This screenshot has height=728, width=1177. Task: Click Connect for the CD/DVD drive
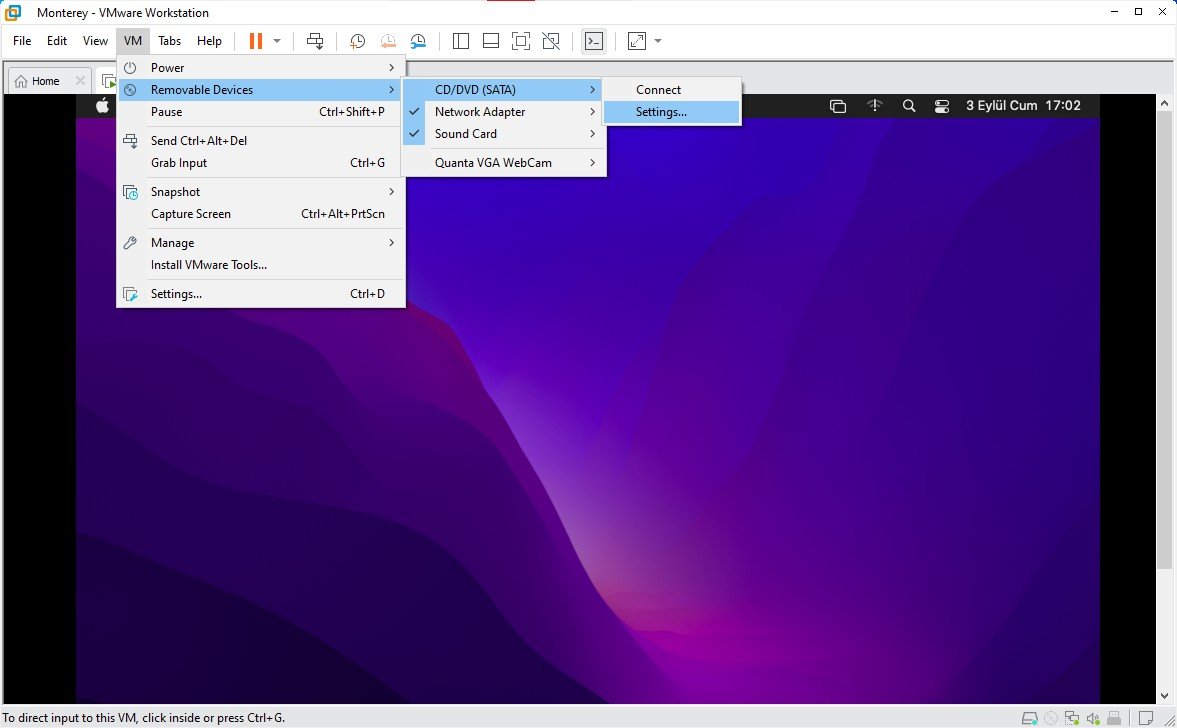tap(672, 90)
